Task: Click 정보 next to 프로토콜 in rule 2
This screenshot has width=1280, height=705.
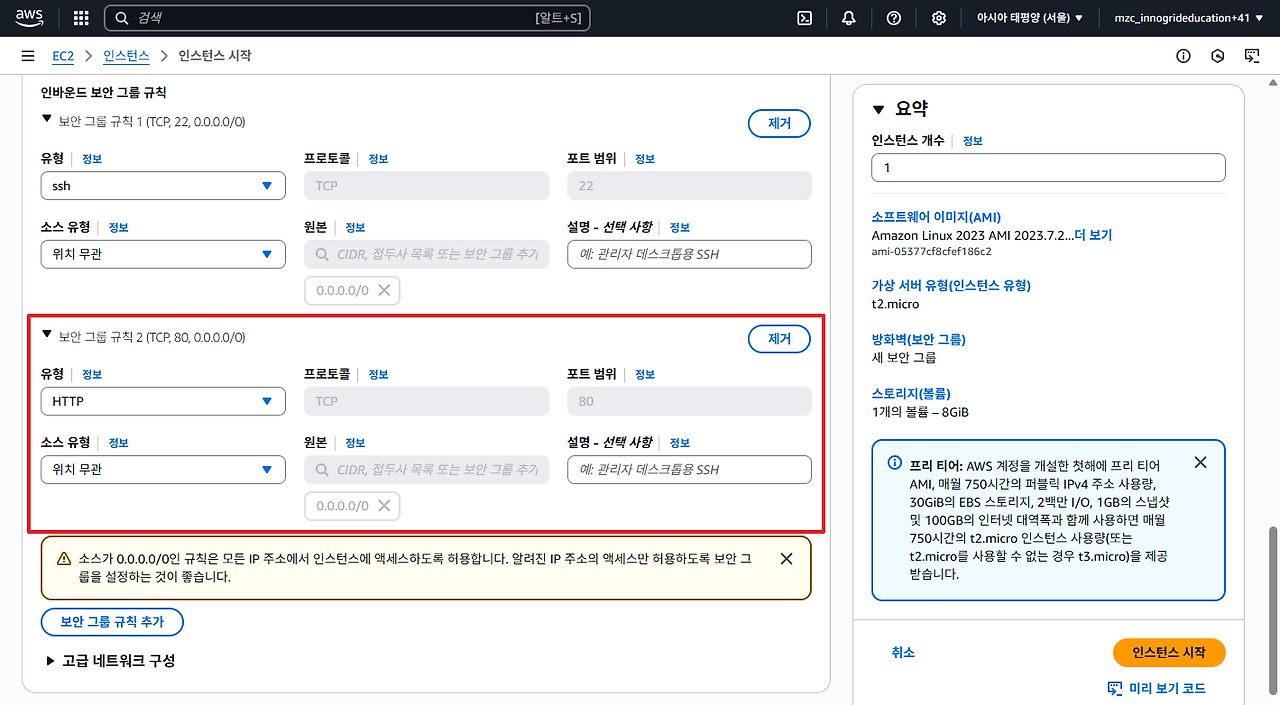Action: coord(378,374)
